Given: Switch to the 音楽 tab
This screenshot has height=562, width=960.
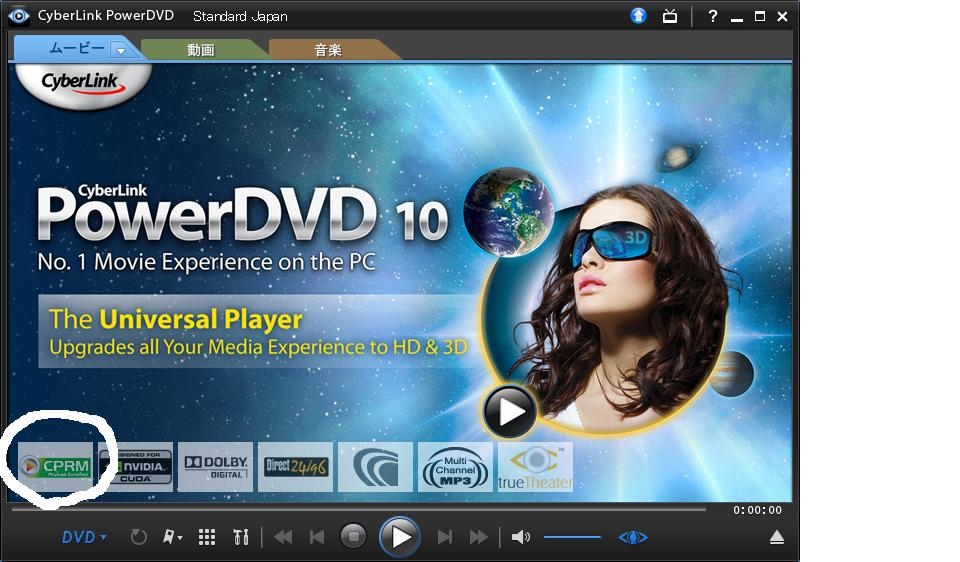Looking at the screenshot, I should [x=328, y=50].
